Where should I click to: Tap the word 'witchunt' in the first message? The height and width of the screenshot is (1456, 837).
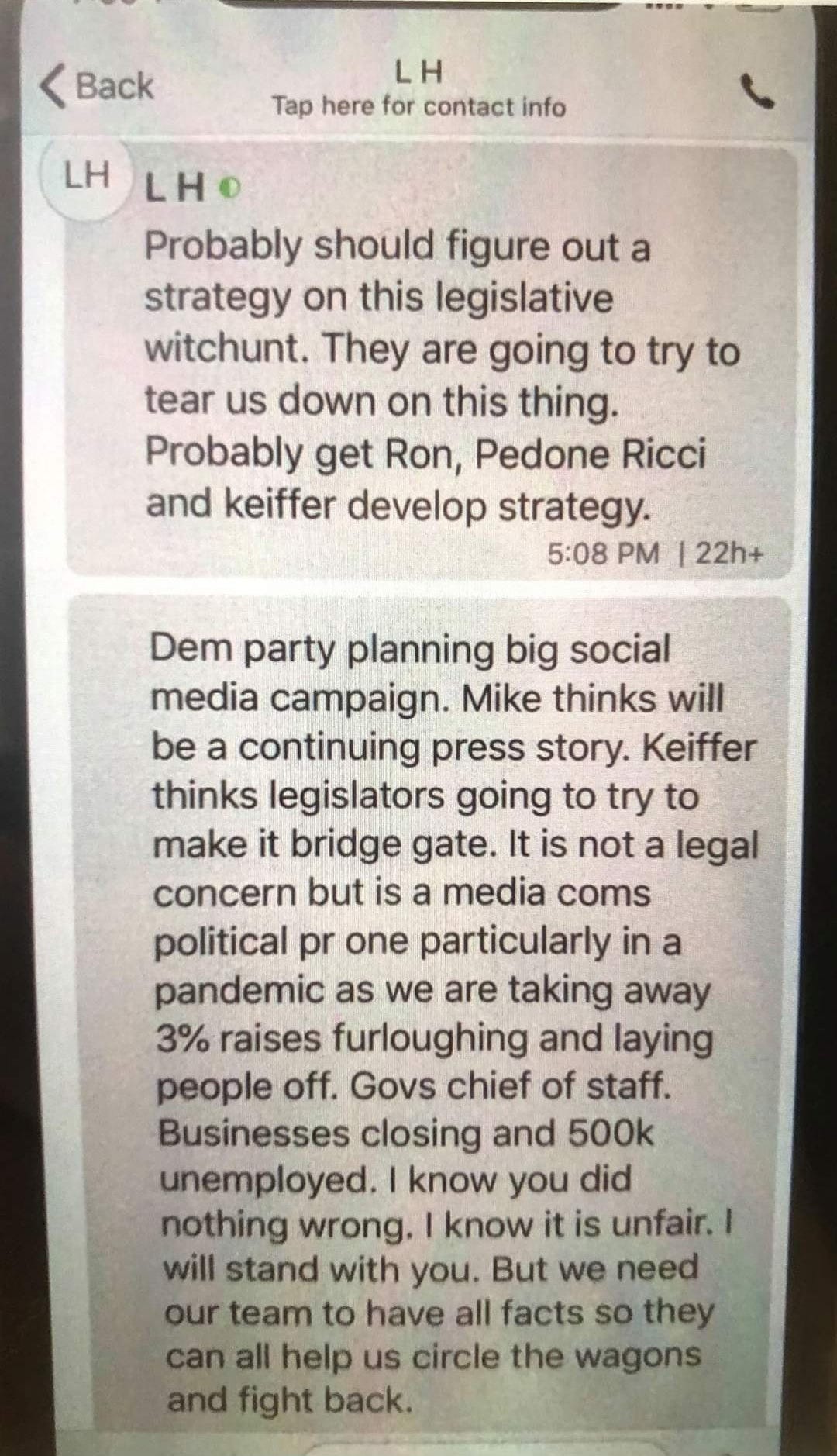click(229, 350)
